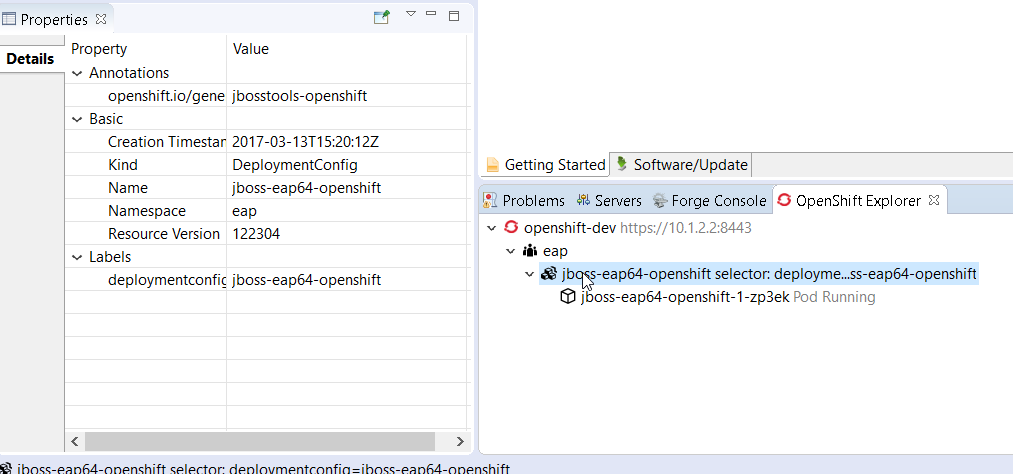This screenshot has height=474, width=1013.
Task: Click the jboss-eap64-openshift service icon
Action: click(549, 274)
